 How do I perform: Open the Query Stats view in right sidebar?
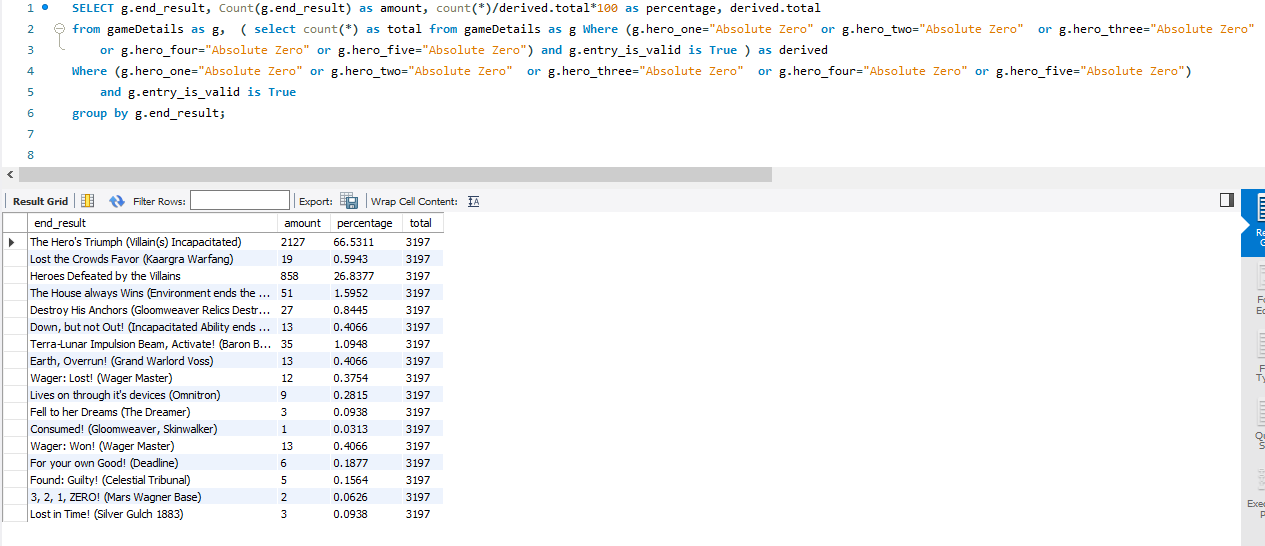(x=1257, y=426)
